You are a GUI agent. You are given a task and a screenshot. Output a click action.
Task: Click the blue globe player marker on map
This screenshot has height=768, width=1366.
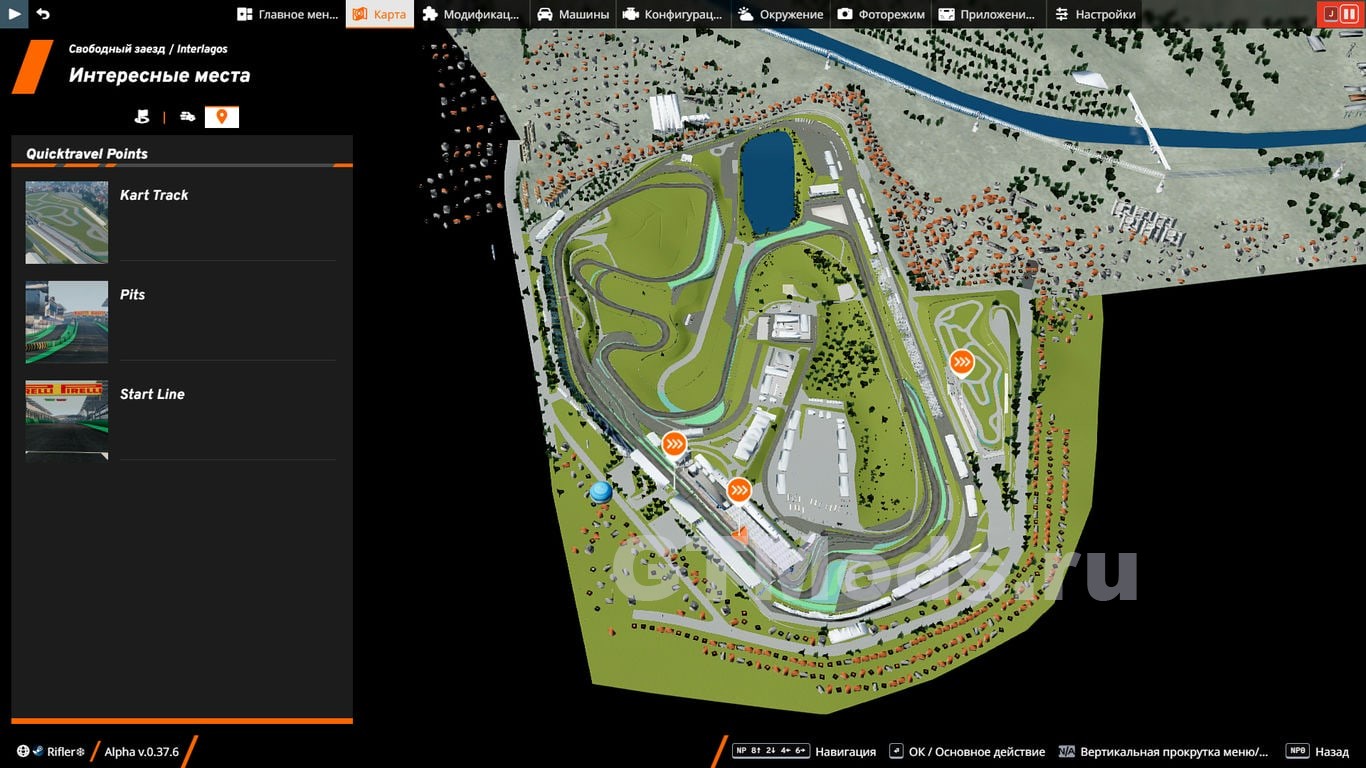601,492
